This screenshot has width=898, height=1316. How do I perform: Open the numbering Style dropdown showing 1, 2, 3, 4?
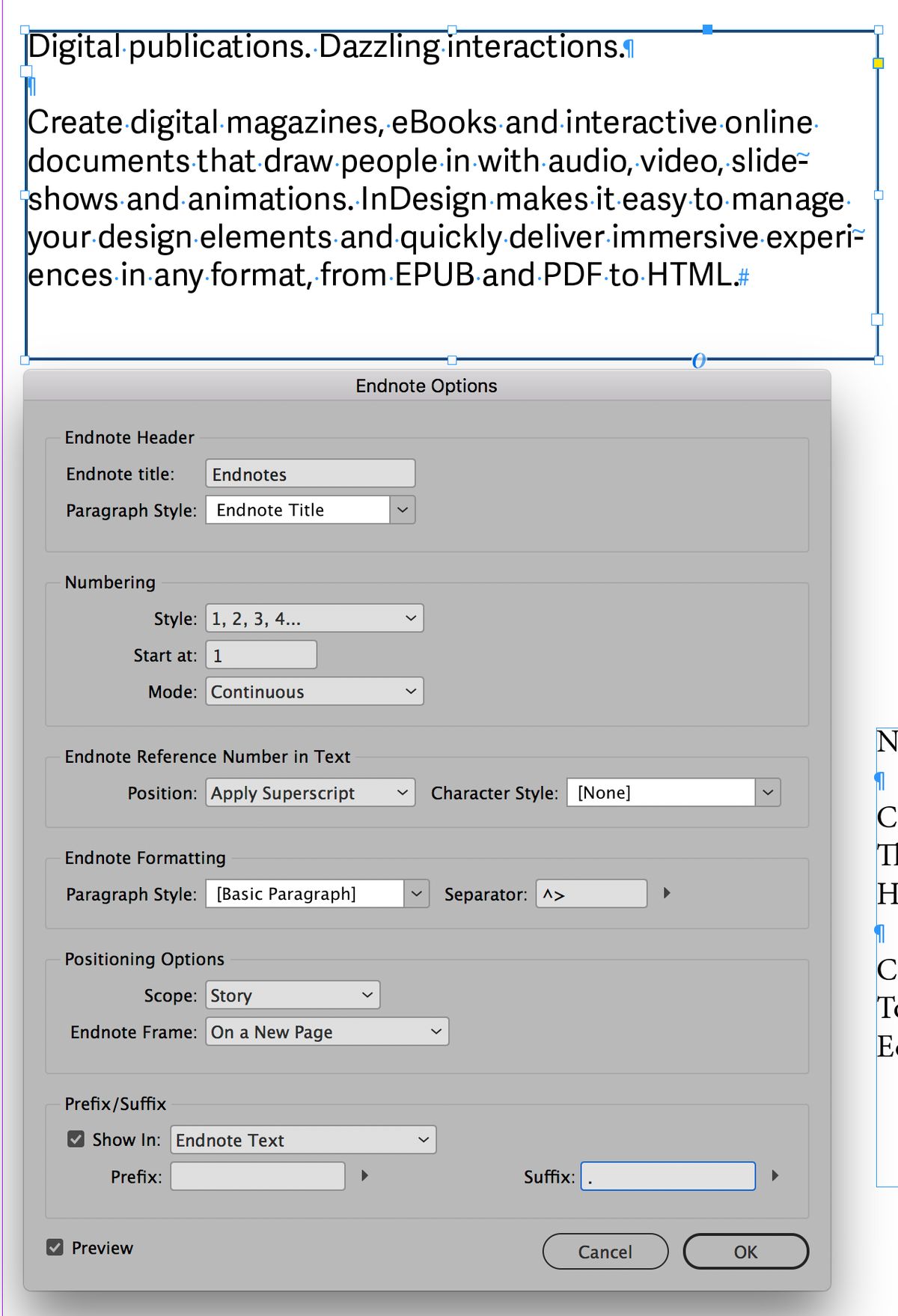pos(410,618)
